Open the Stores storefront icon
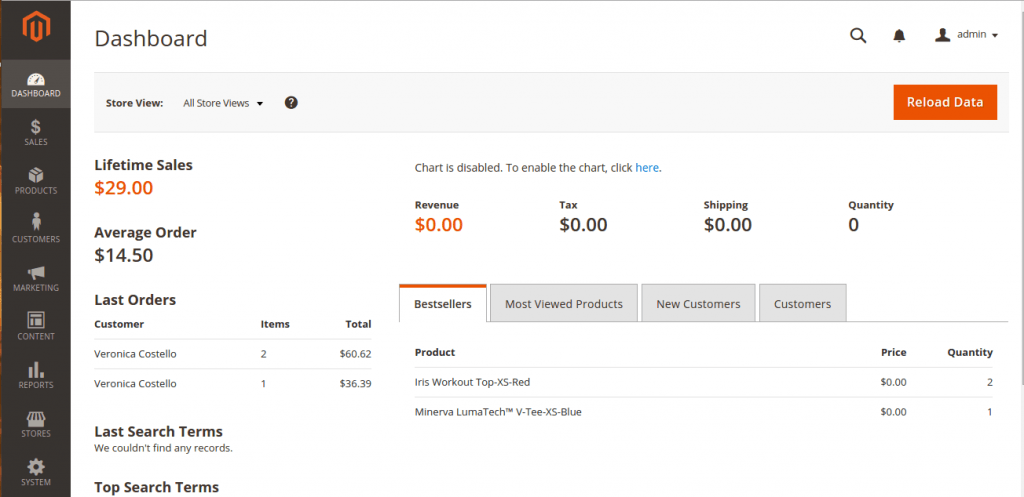 click(x=36, y=418)
